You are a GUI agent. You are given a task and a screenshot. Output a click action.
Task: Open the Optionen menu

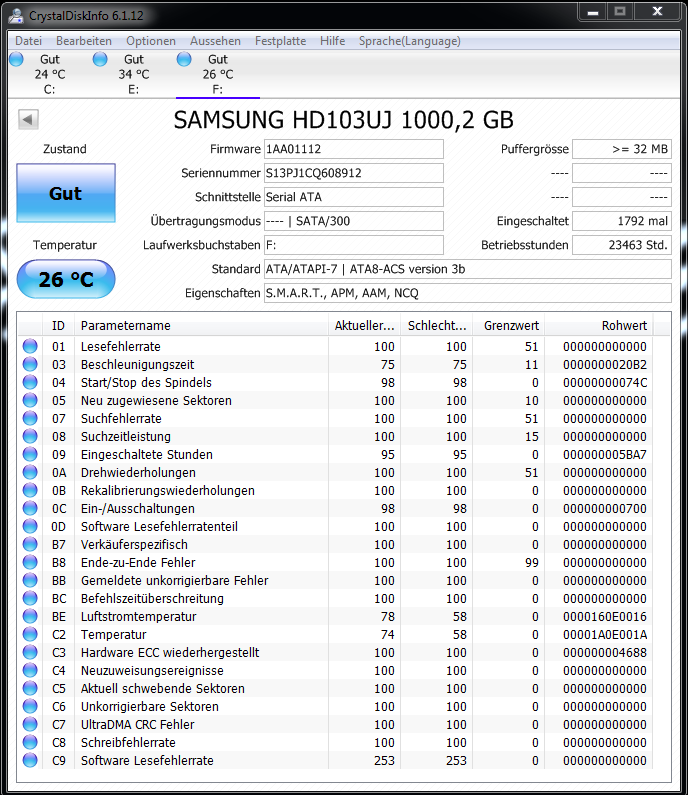(151, 41)
